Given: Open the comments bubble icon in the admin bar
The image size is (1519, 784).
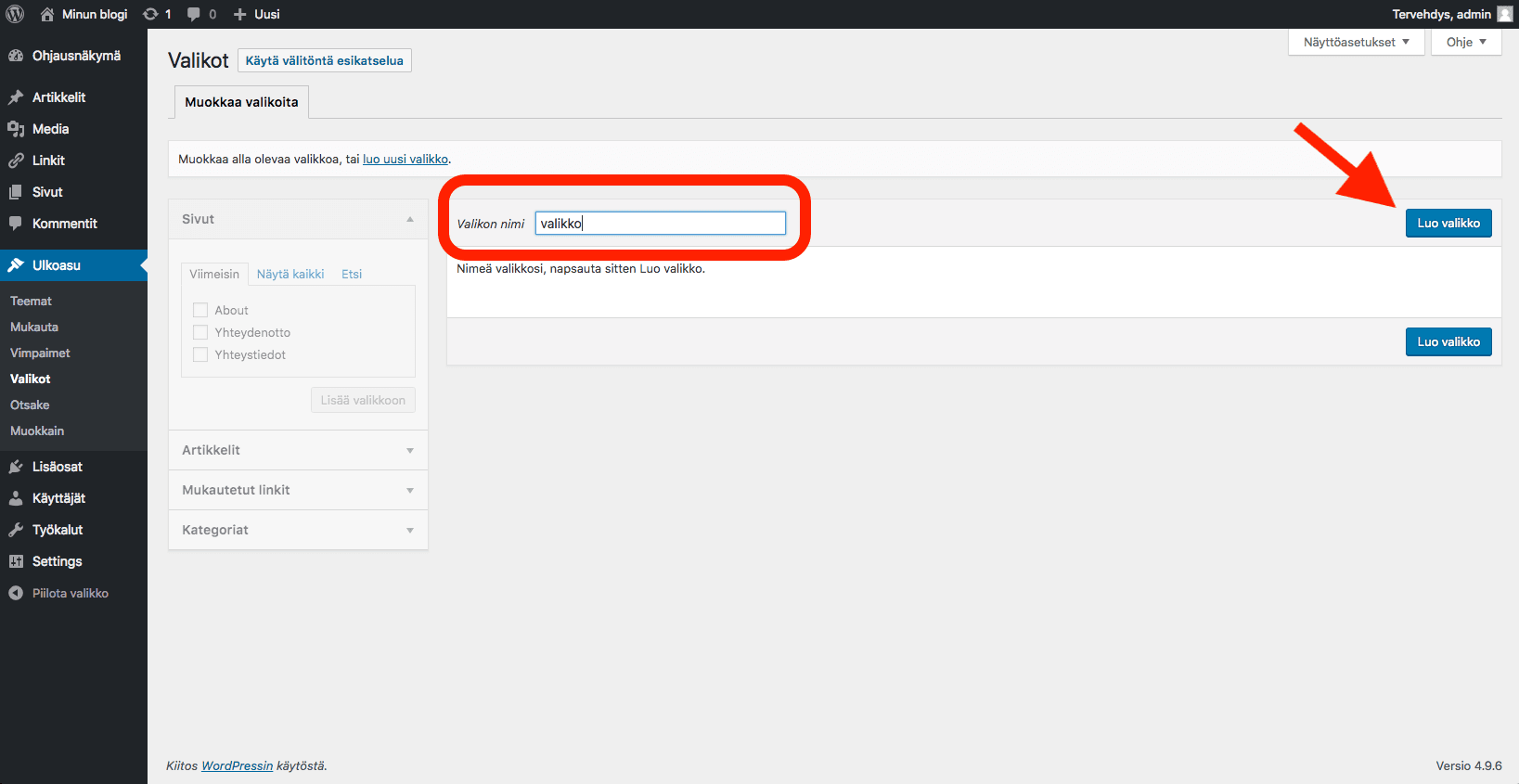Looking at the screenshot, I should pyautogui.click(x=193, y=14).
